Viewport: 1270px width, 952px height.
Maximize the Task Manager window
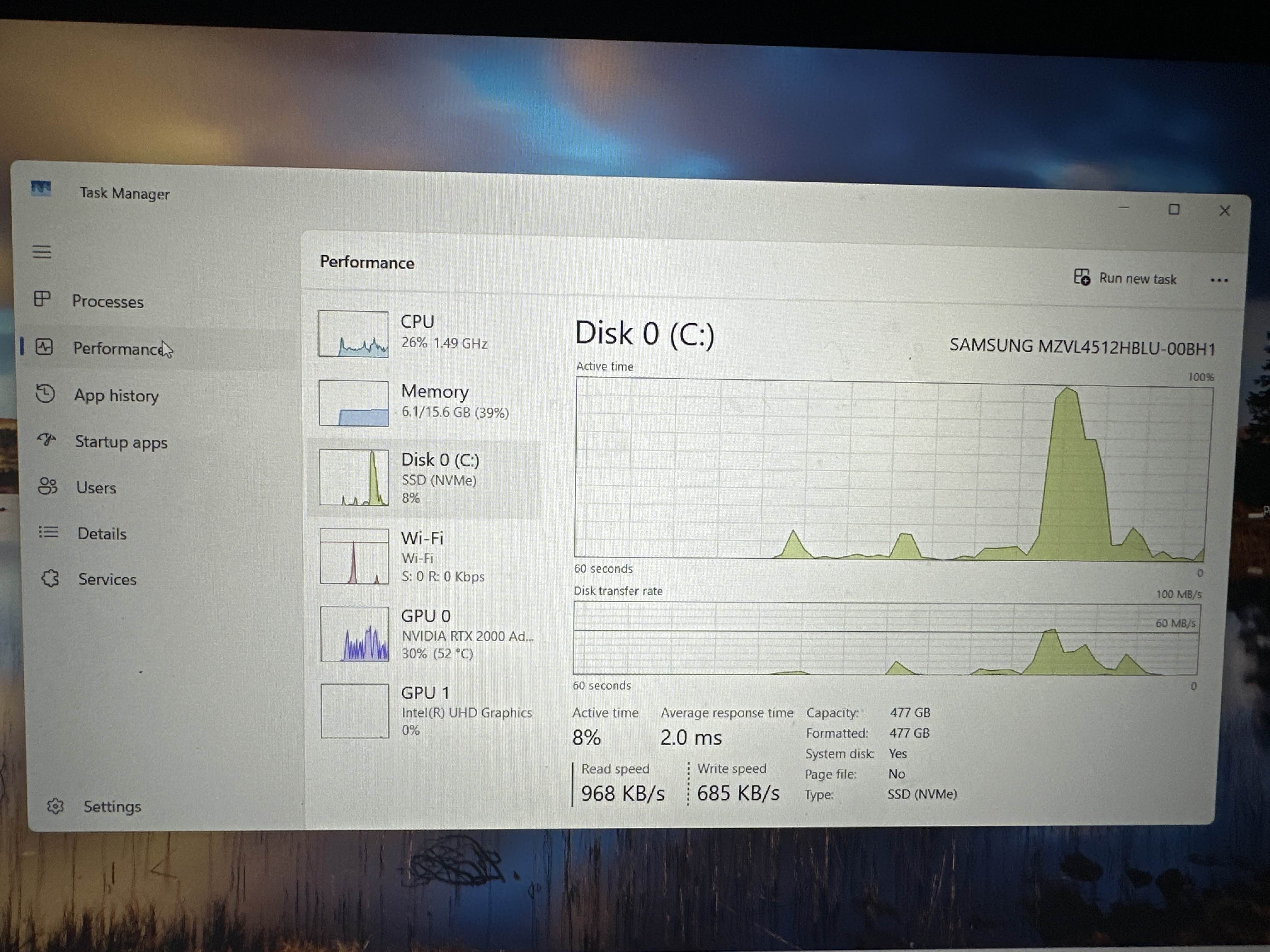pyautogui.click(x=1174, y=209)
